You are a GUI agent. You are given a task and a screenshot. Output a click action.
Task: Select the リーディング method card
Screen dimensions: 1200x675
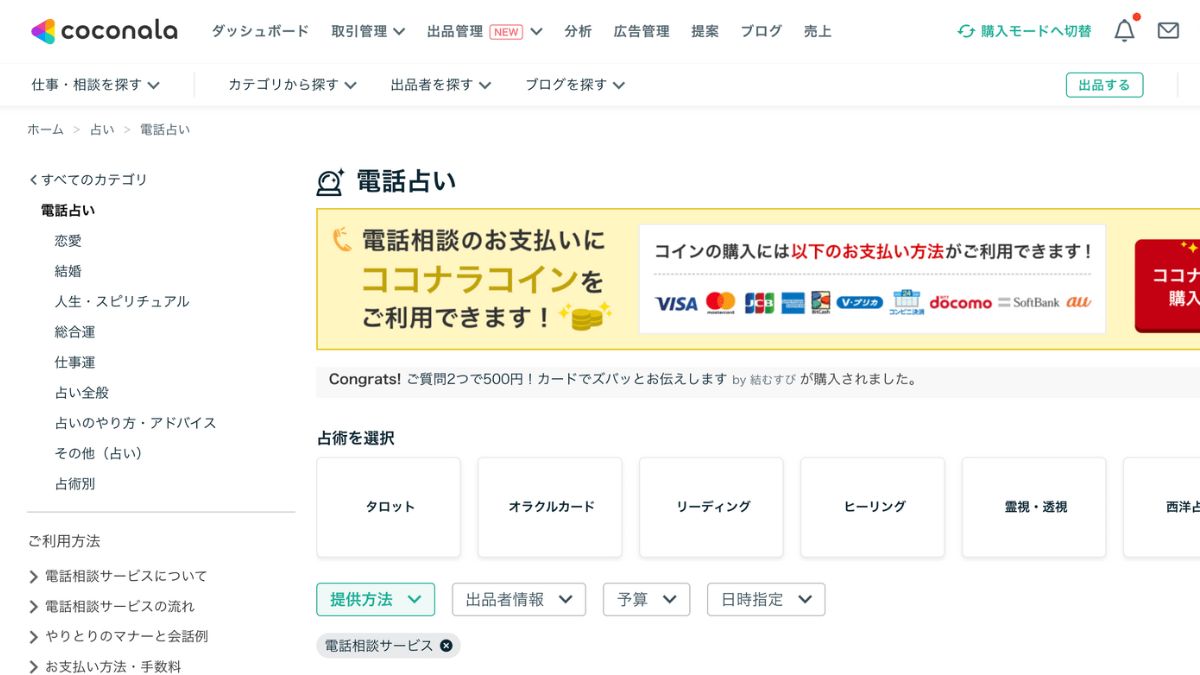coord(712,507)
